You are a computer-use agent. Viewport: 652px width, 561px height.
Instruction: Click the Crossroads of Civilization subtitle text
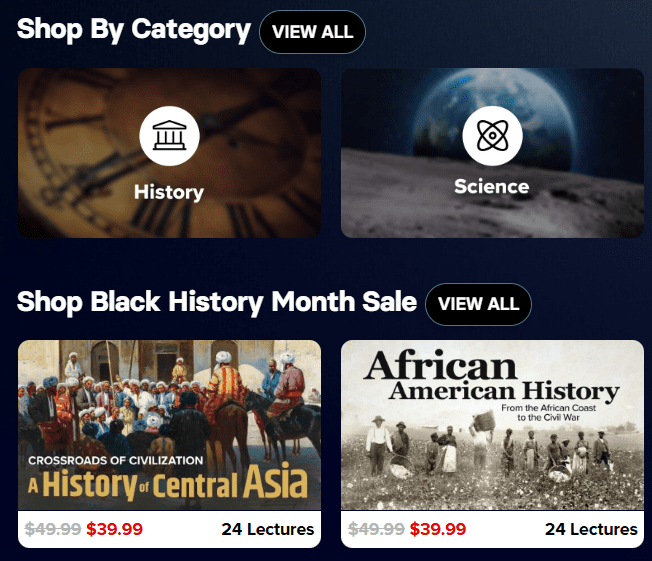(116, 461)
